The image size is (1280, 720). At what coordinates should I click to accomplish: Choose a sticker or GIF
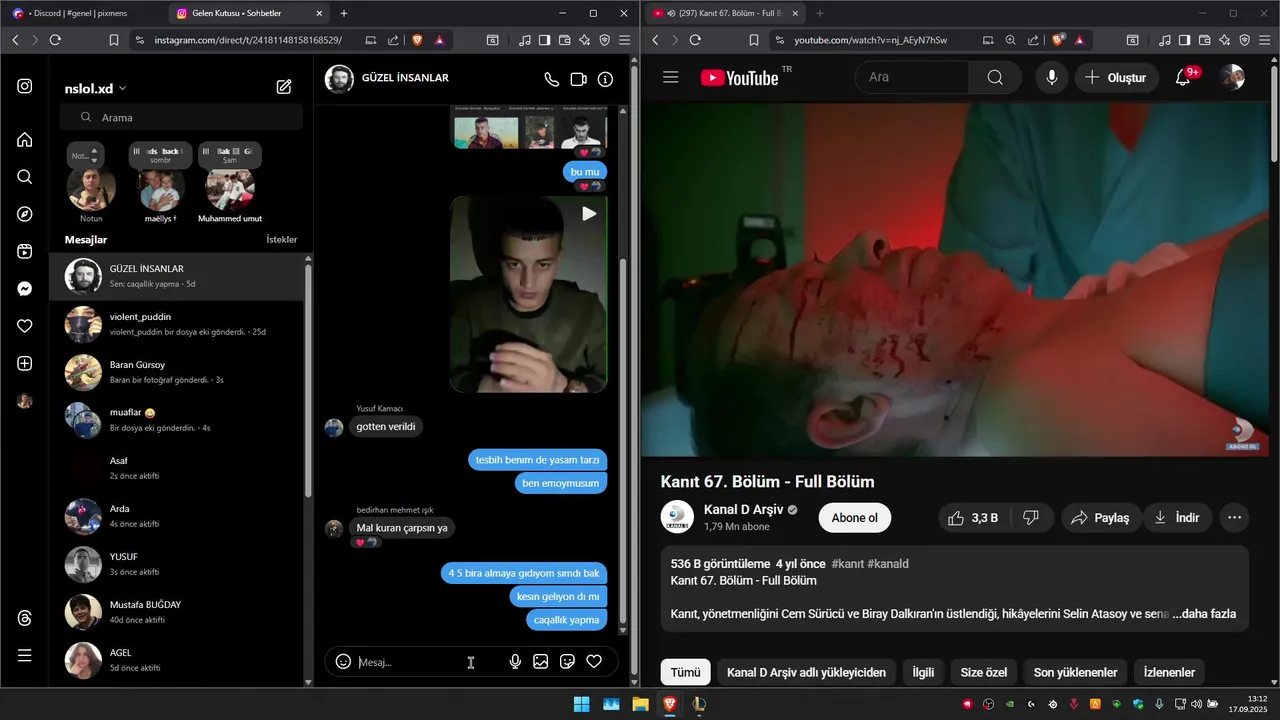567,662
